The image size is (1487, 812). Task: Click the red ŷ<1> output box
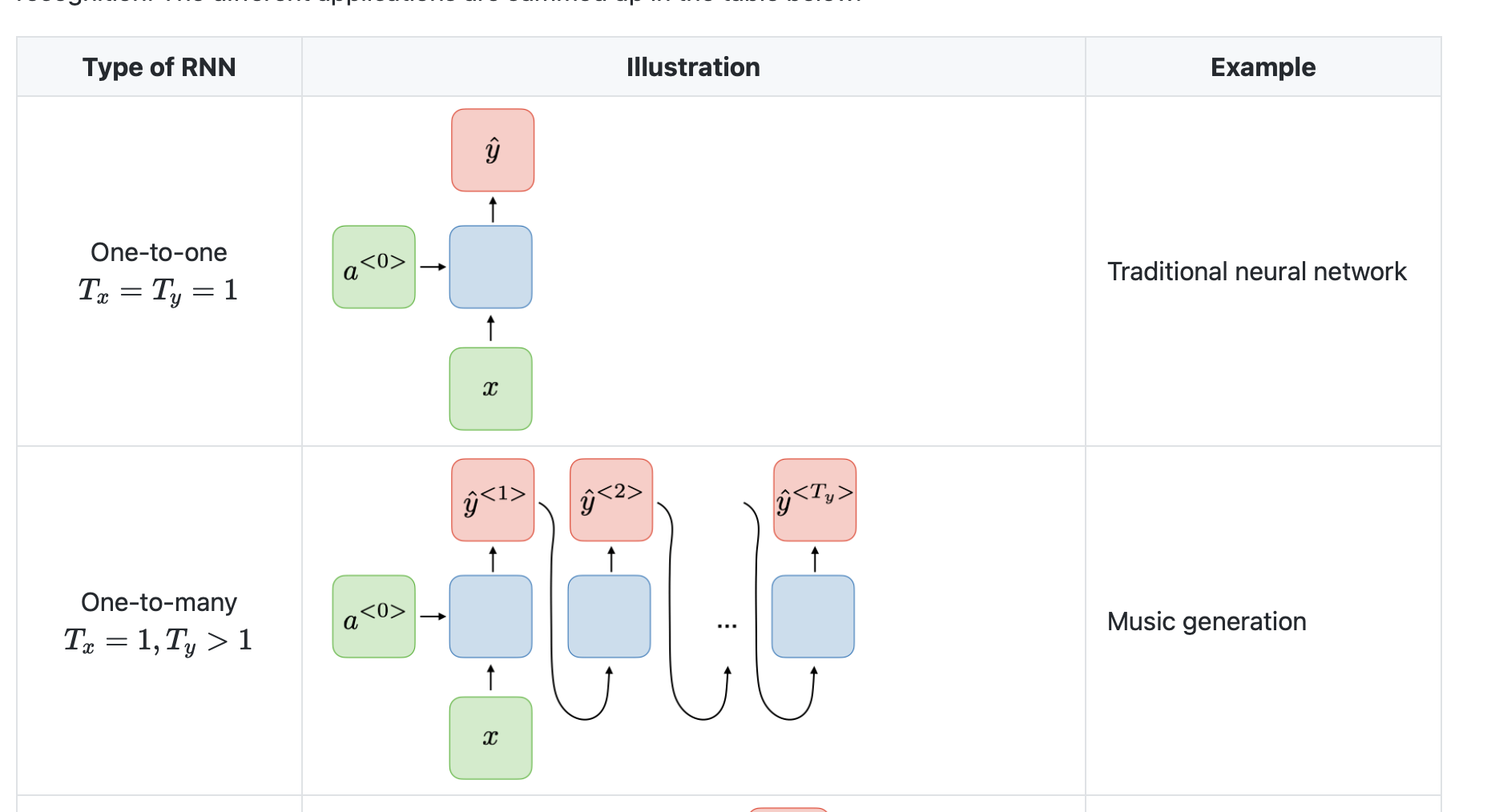pyautogui.click(x=493, y=500)
